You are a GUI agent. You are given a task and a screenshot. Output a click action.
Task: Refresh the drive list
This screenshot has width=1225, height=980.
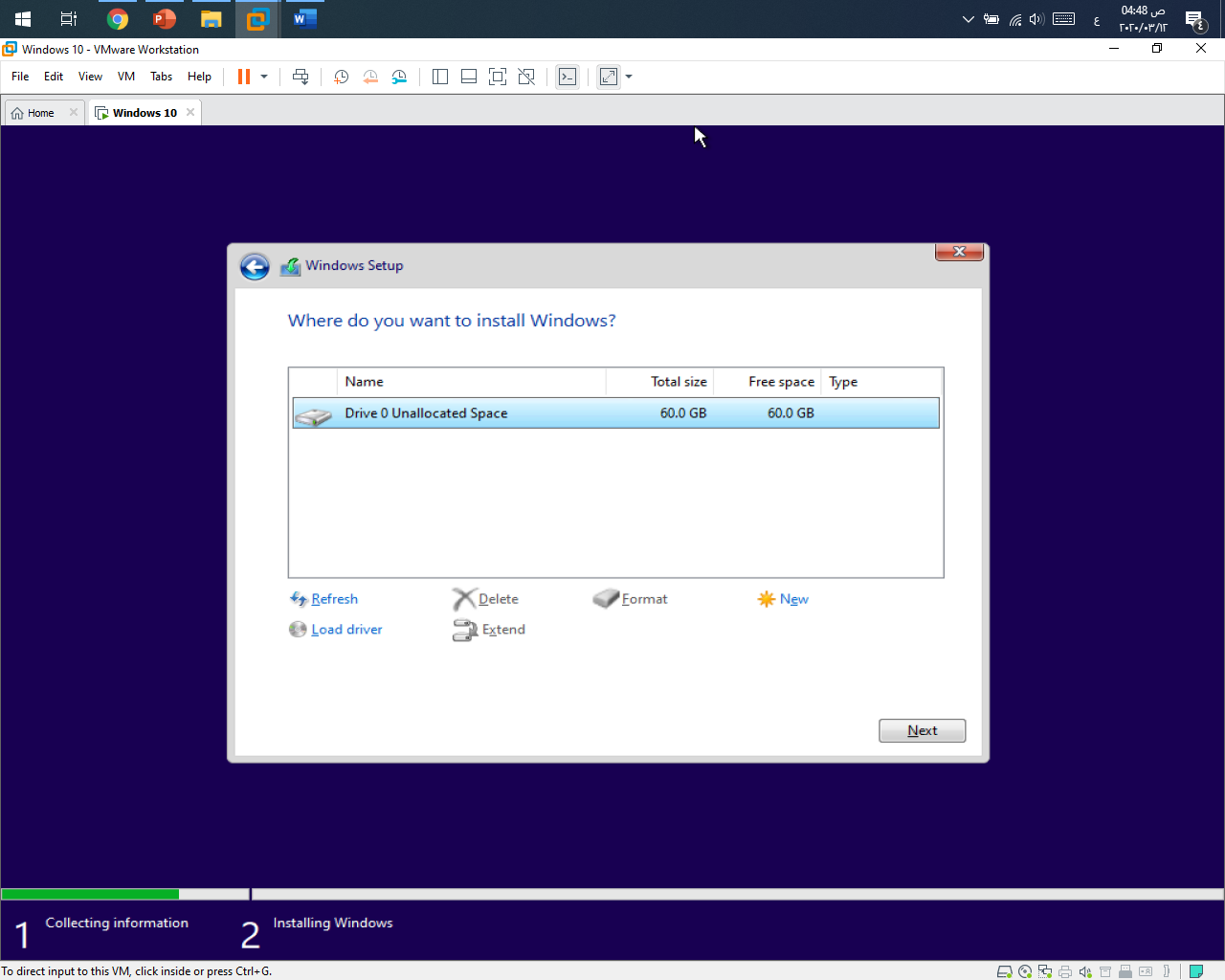(323, 599)
